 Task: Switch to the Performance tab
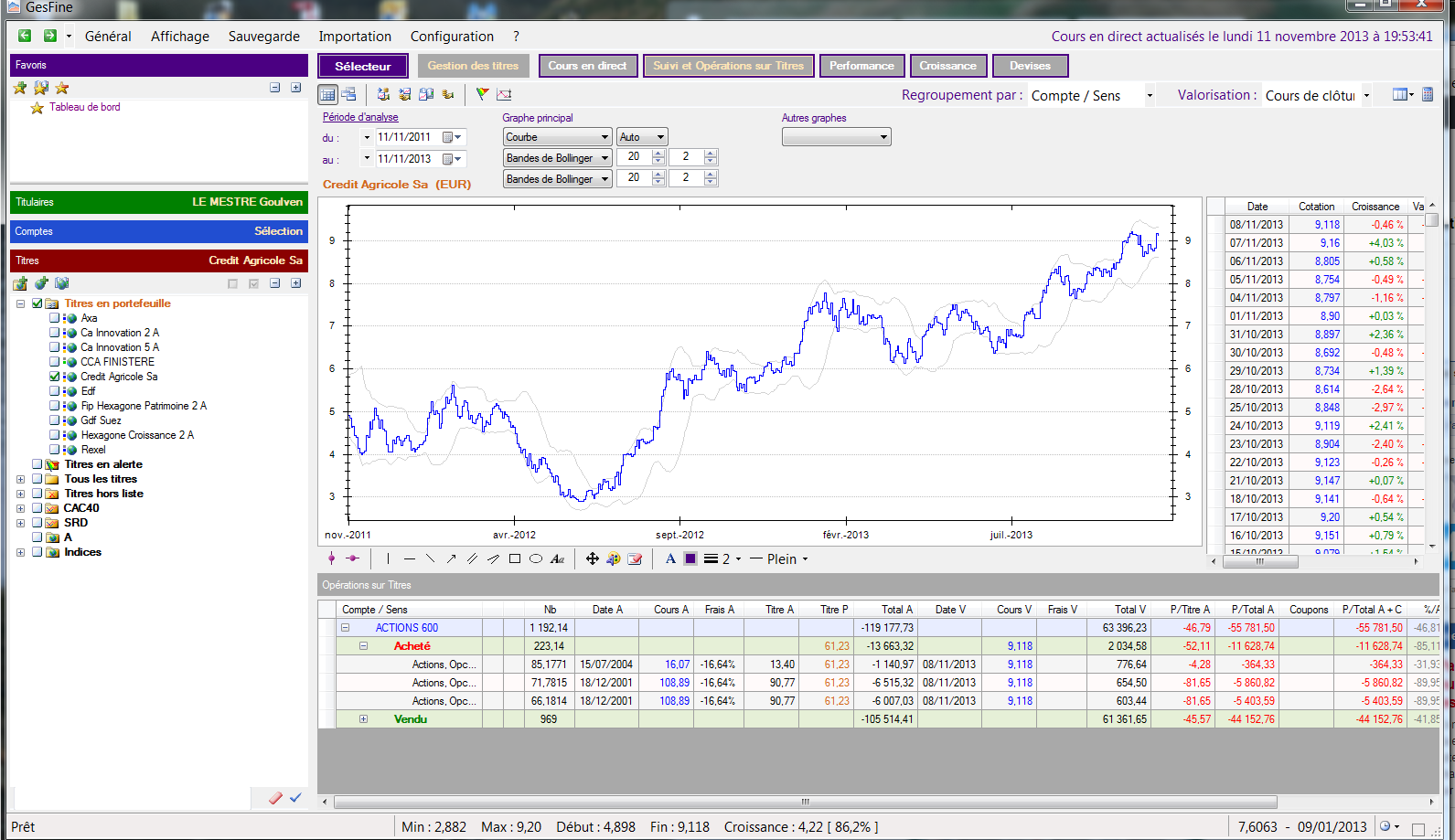[861, 66]
